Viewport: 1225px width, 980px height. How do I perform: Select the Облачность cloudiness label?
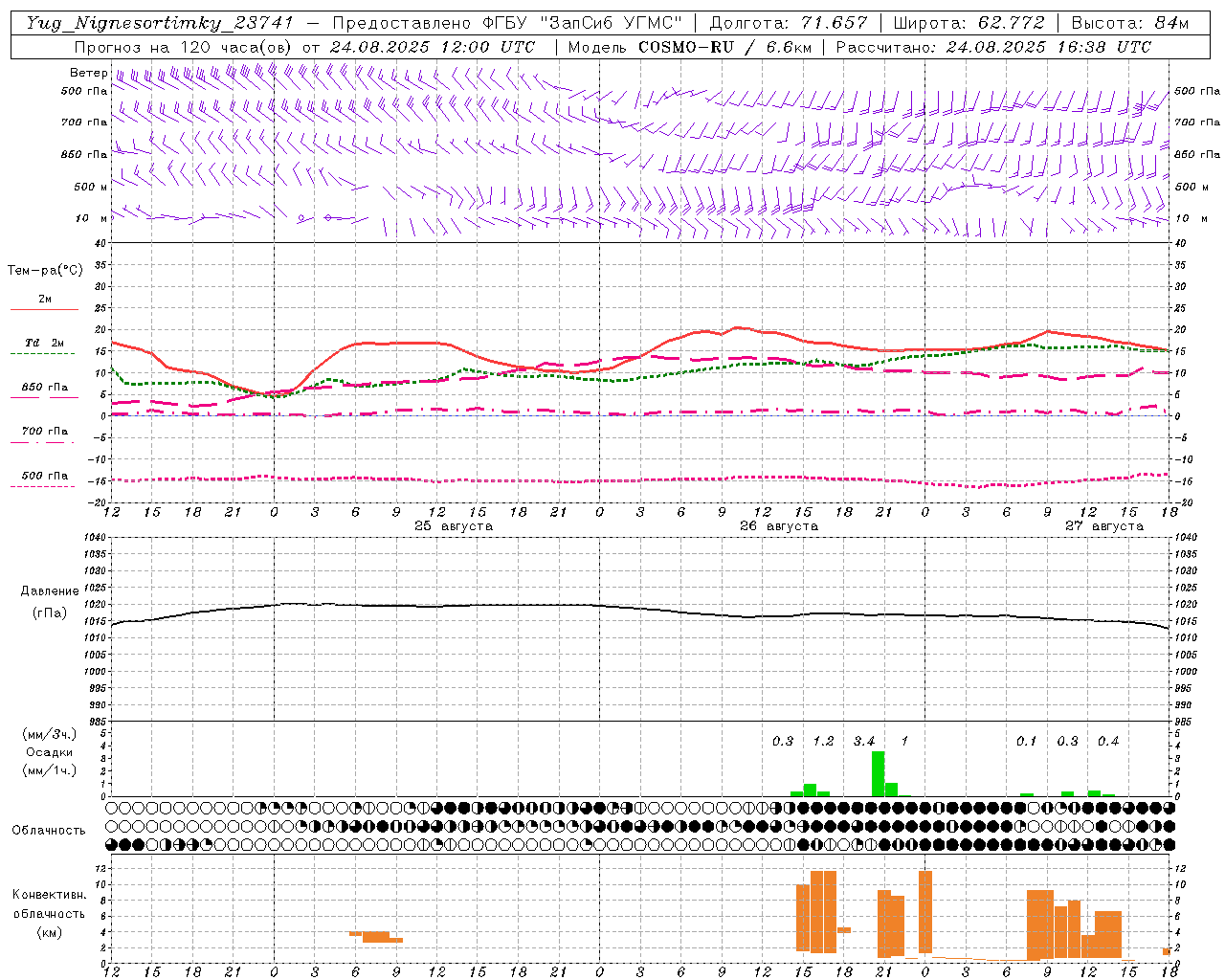tap(49, 831)
